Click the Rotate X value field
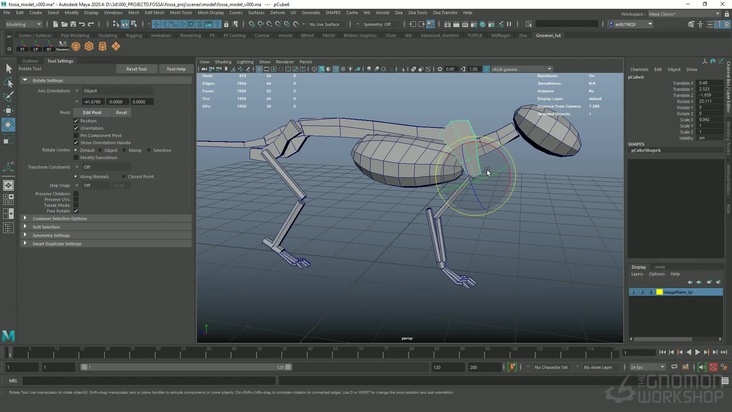The width and height of the screenshot is (732, 412). [707, 101]
